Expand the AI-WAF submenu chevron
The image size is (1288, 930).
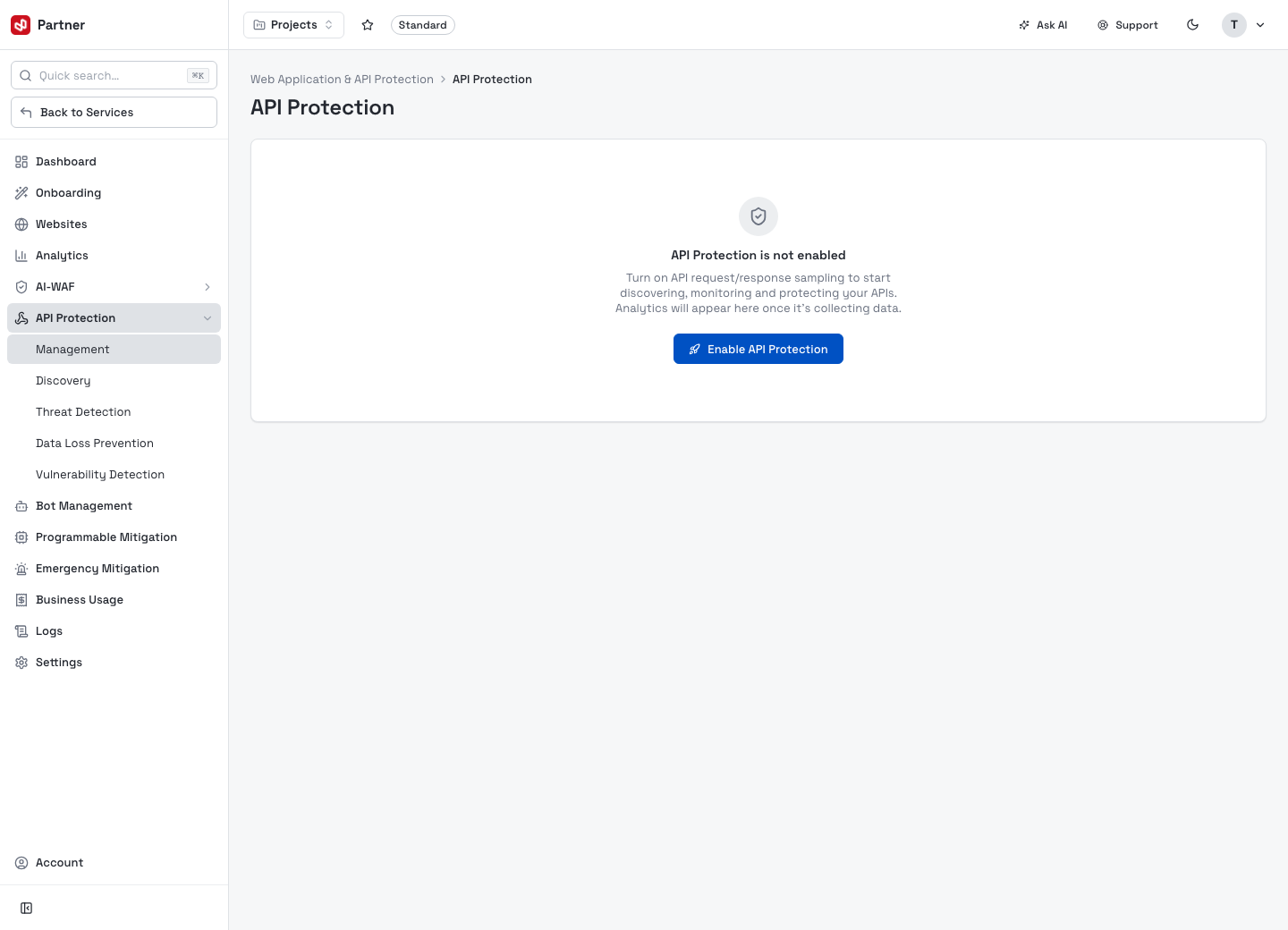(x=208, y=287)
